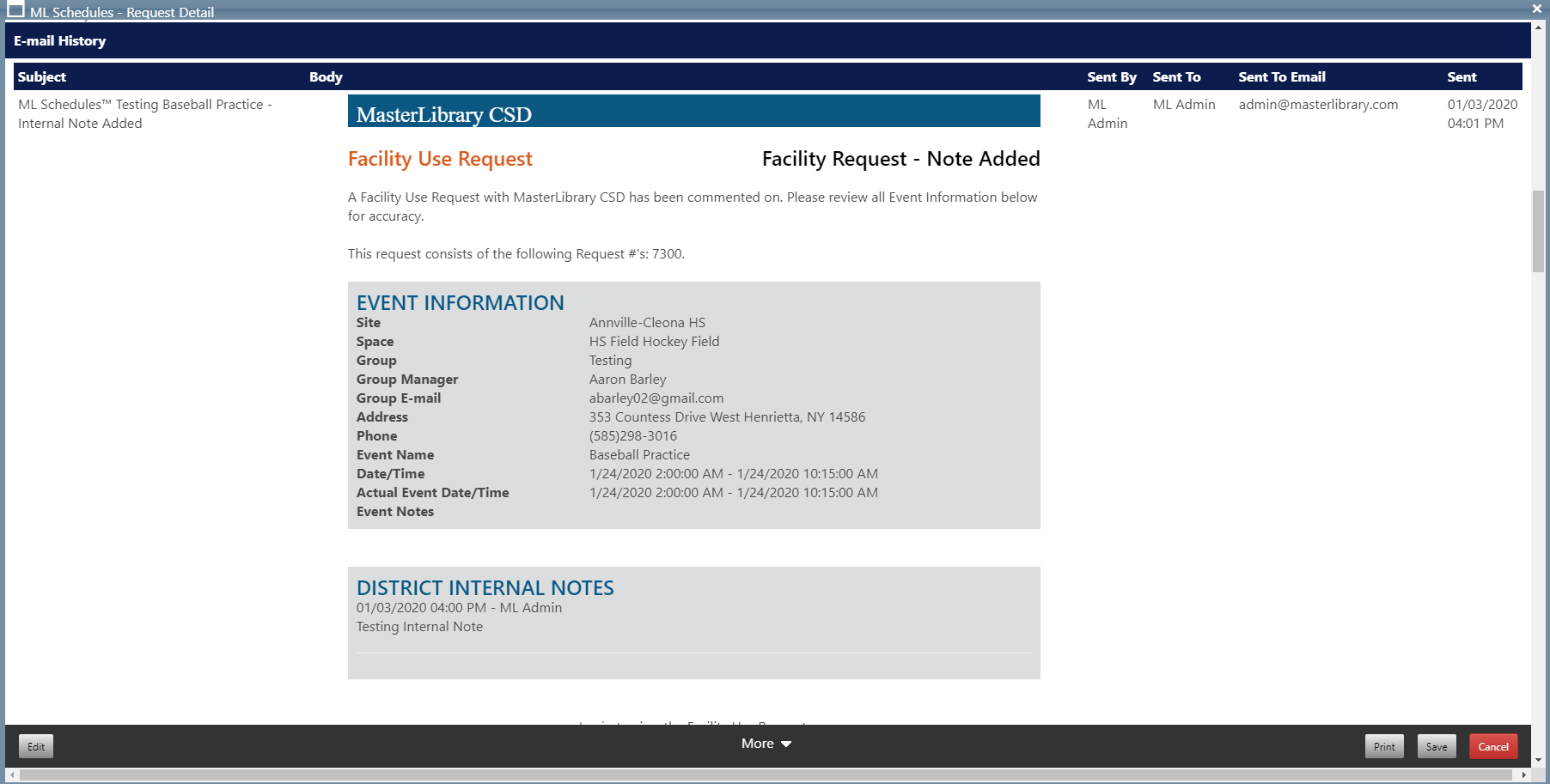The height and width of the screenshot is (784, 1550).
Task: Click the Sent To Email column header
Action: 1282,76
